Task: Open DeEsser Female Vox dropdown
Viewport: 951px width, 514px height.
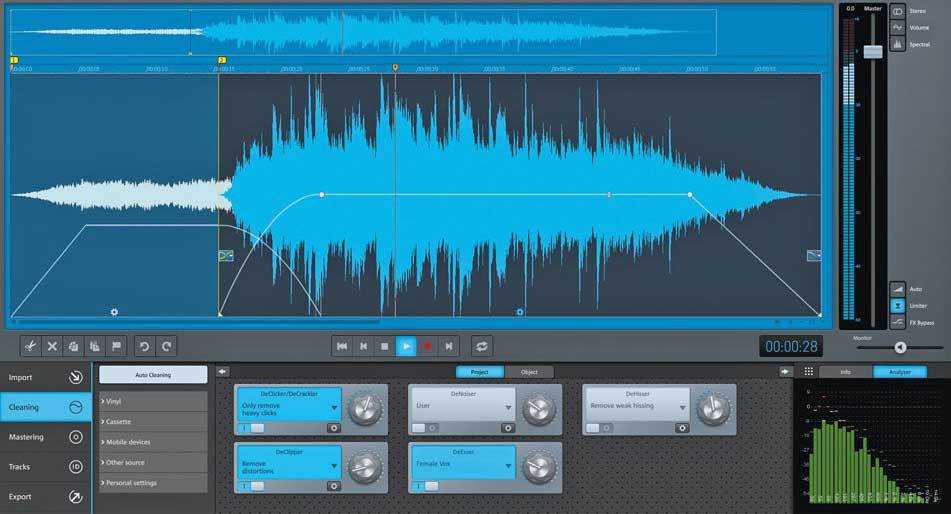Action: (508, 466)
